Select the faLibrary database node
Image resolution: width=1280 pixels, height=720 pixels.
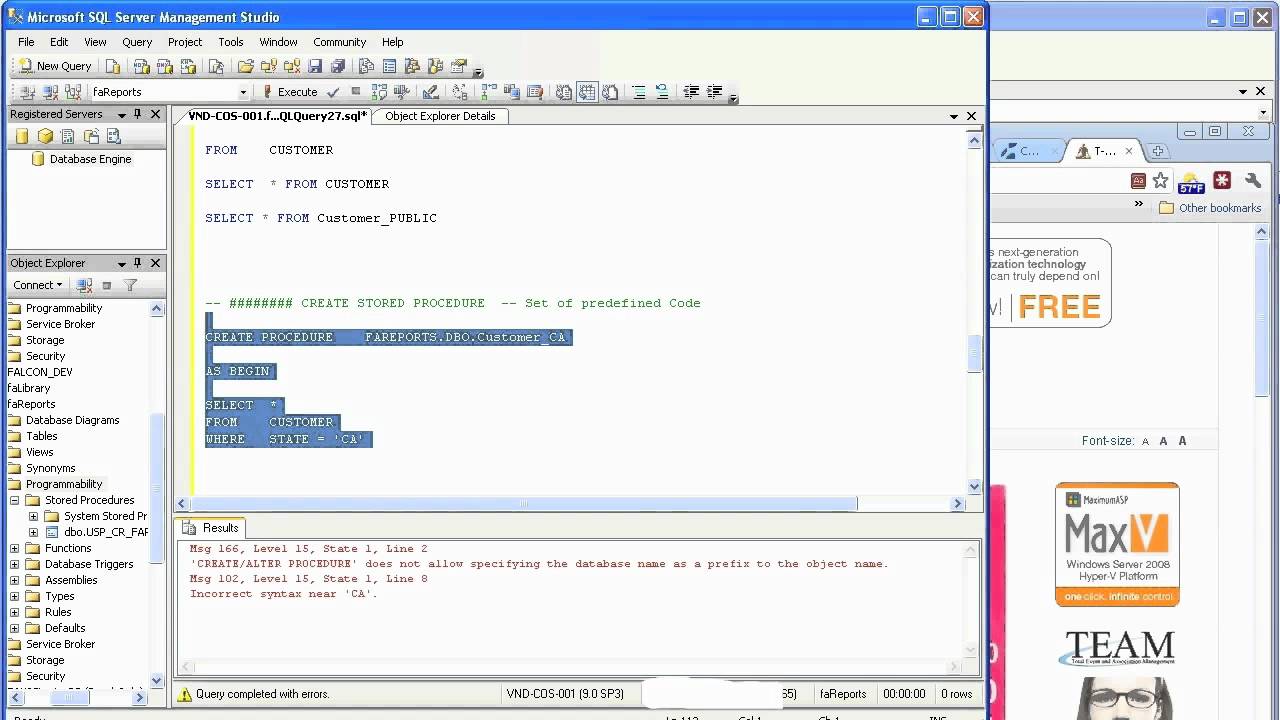(x=28, y=388)
